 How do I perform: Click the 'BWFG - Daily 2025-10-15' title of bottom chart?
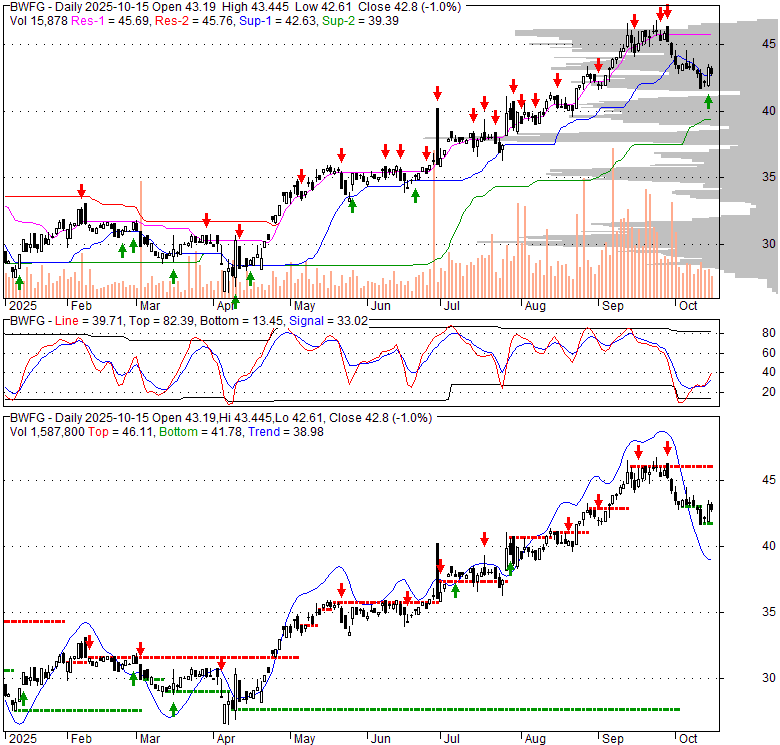[79, 418]
